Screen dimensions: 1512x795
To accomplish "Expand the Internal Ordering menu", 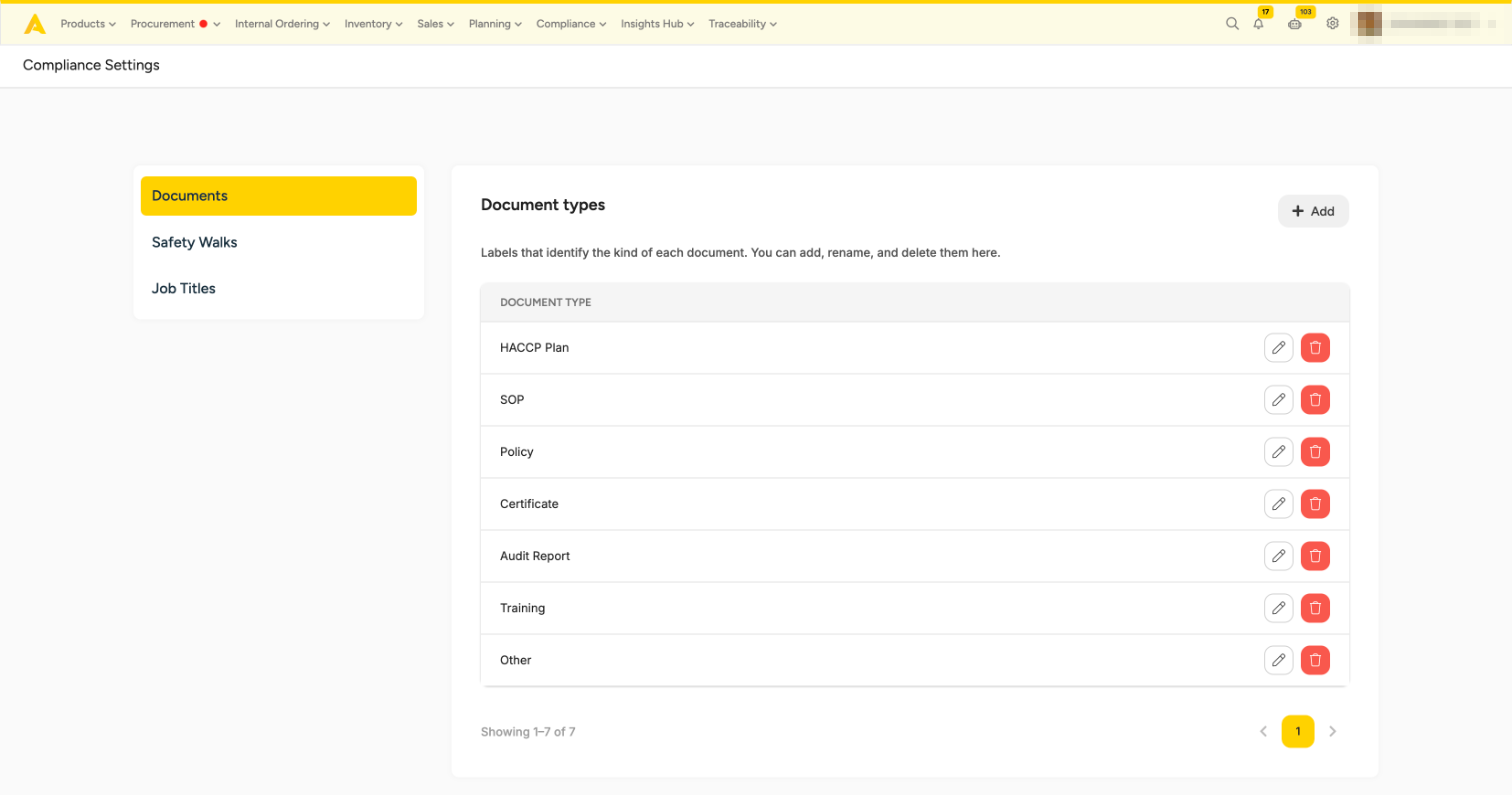I will click(282, 24).
